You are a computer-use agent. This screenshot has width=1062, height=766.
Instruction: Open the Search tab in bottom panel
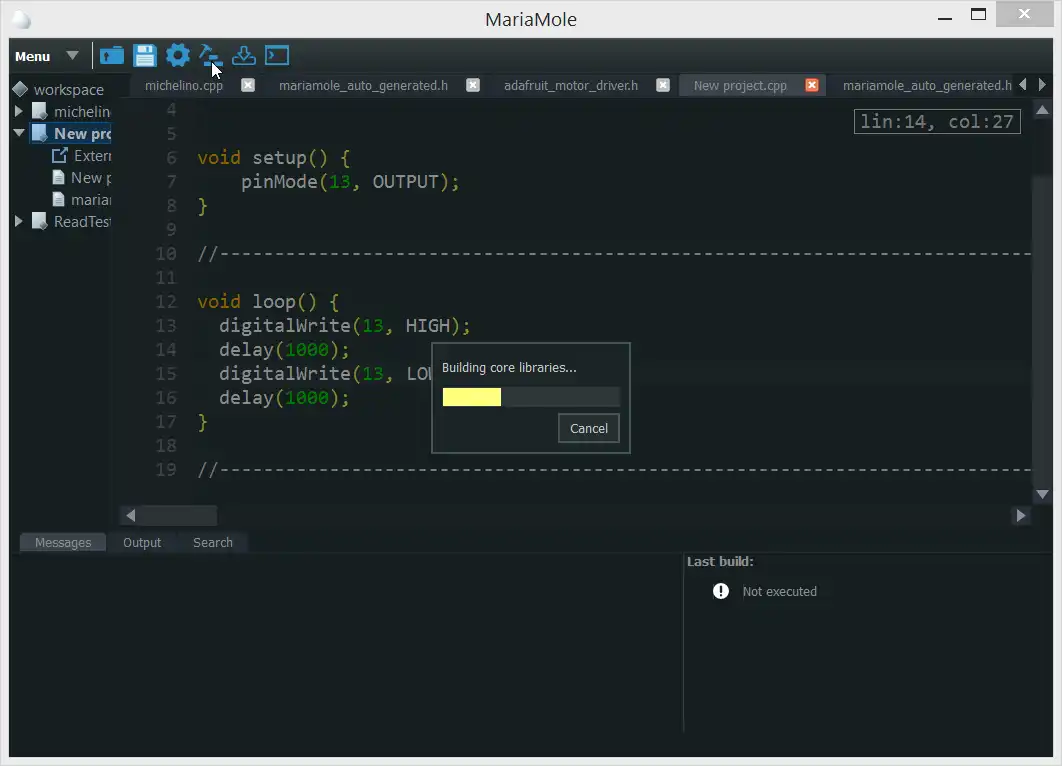point(212,542)
